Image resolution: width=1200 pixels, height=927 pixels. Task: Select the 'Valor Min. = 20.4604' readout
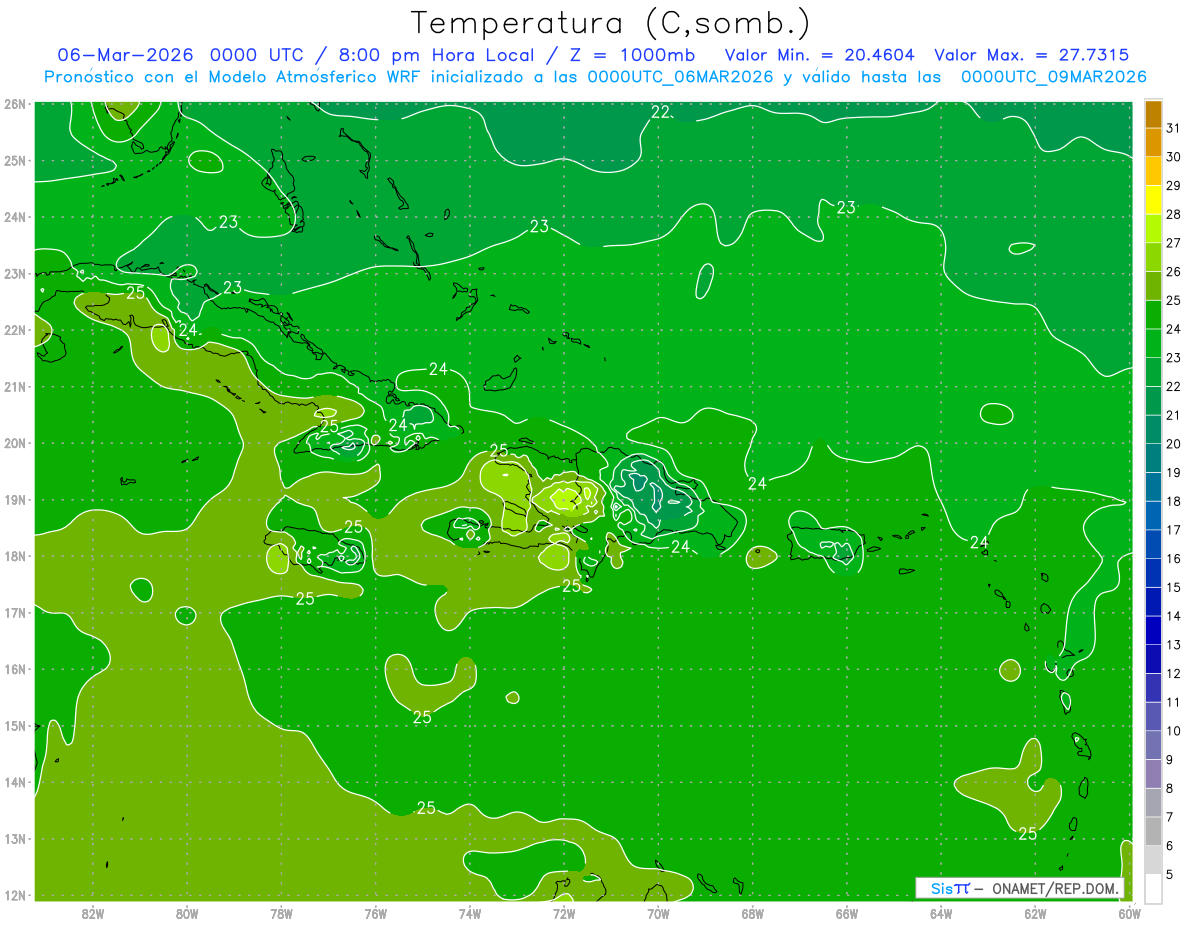click(x=821, y=55)
